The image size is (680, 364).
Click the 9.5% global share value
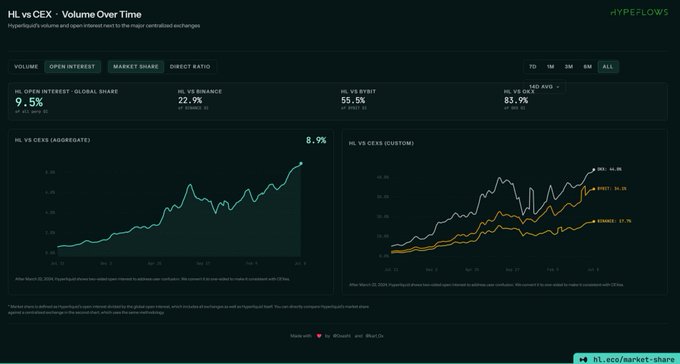29,102
